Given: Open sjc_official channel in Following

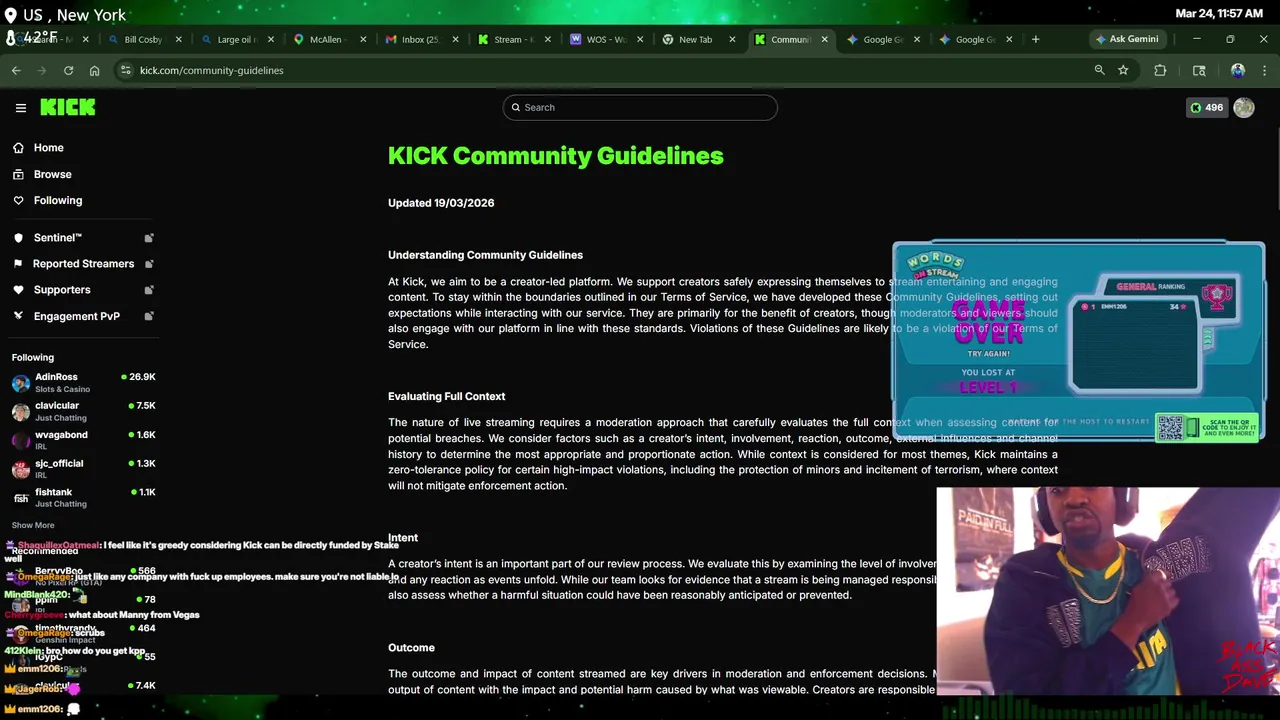Looking at the screenshot, I should tap(84, 469).
